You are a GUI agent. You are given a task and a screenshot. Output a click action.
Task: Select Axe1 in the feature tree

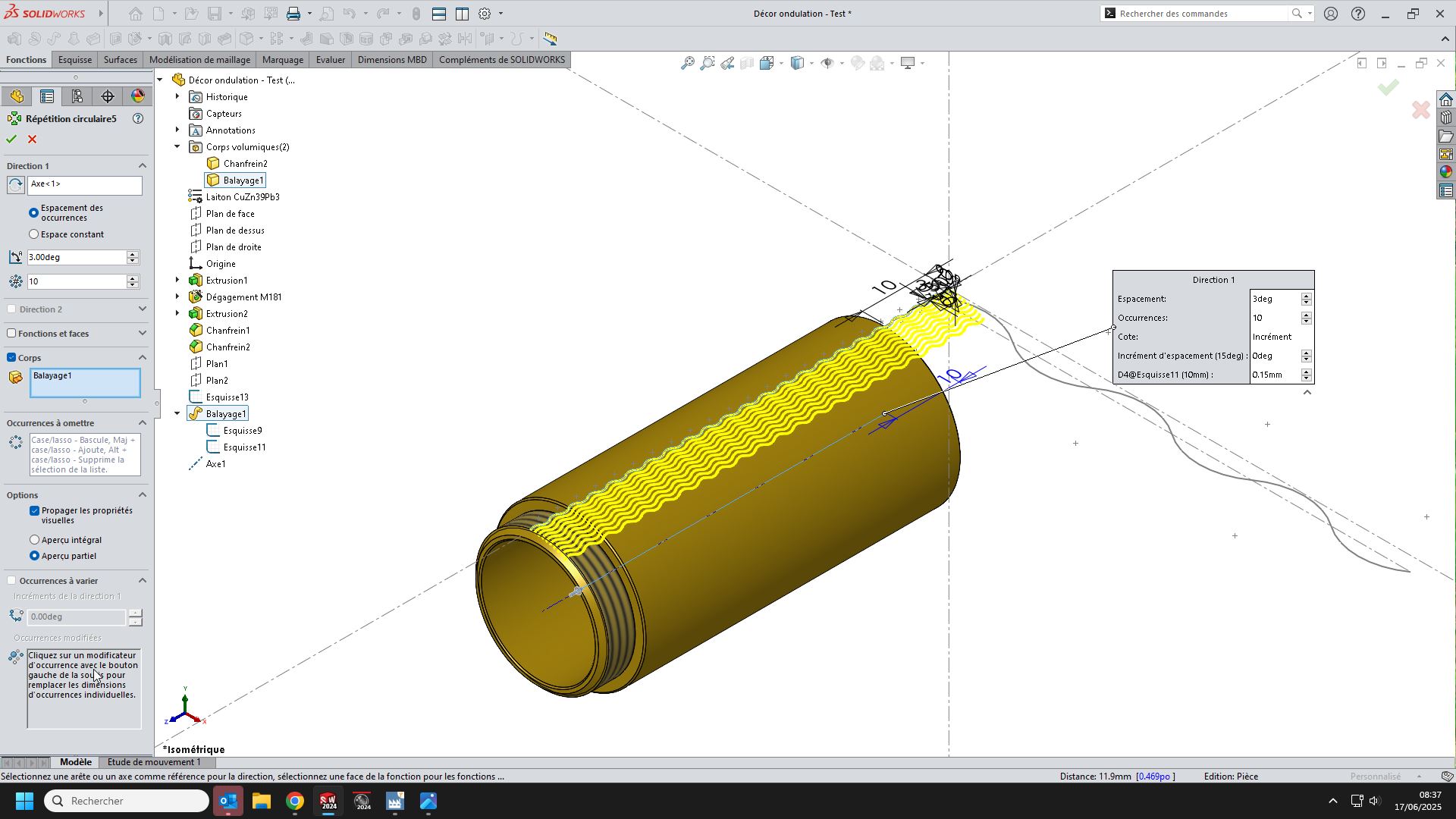pyautogui.click(x=216, y=464)
